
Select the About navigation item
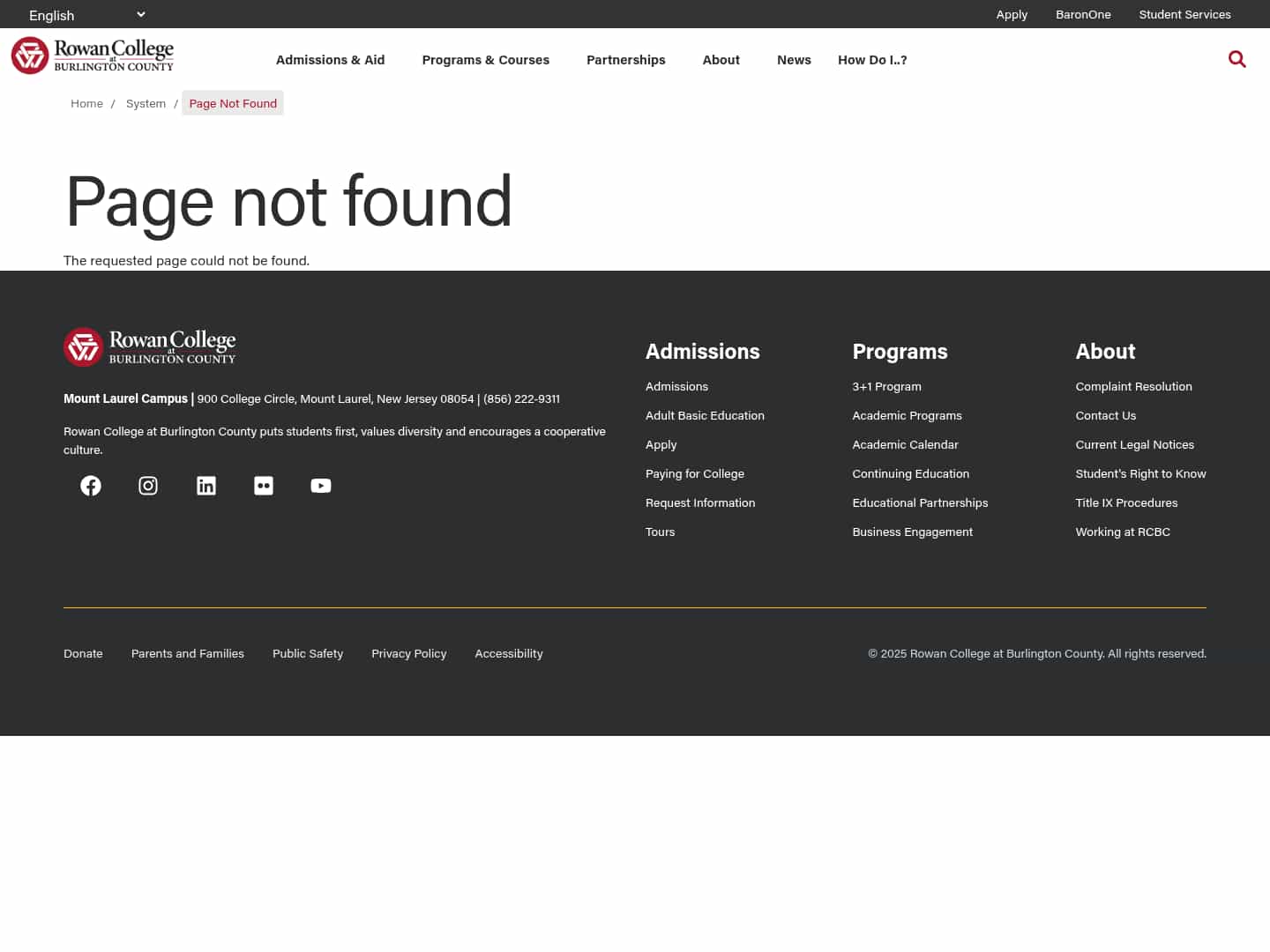pyautogui.click(x=721, y=59)
